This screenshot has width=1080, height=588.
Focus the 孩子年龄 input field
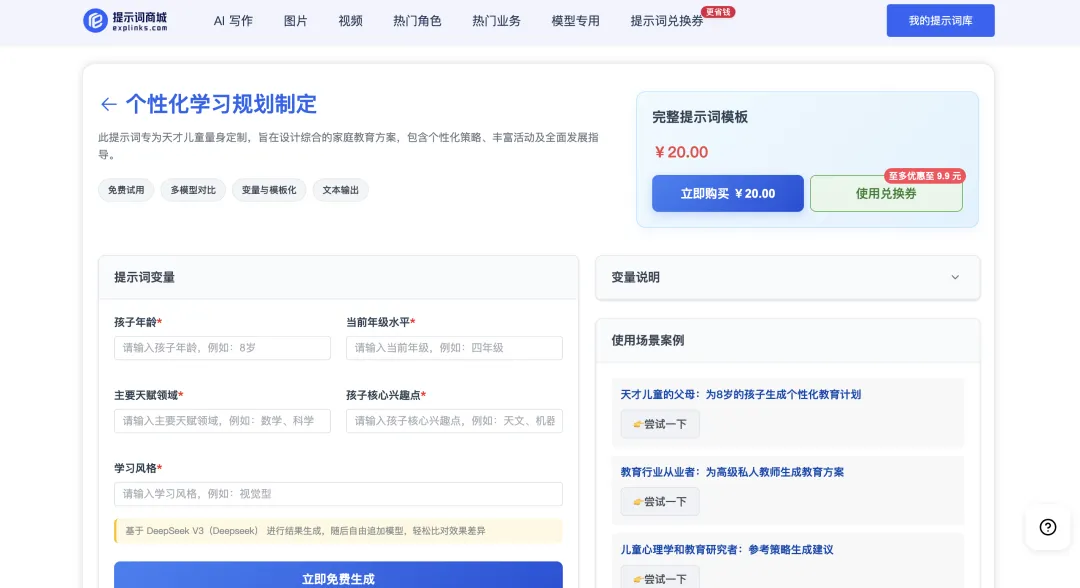(222, 348)
